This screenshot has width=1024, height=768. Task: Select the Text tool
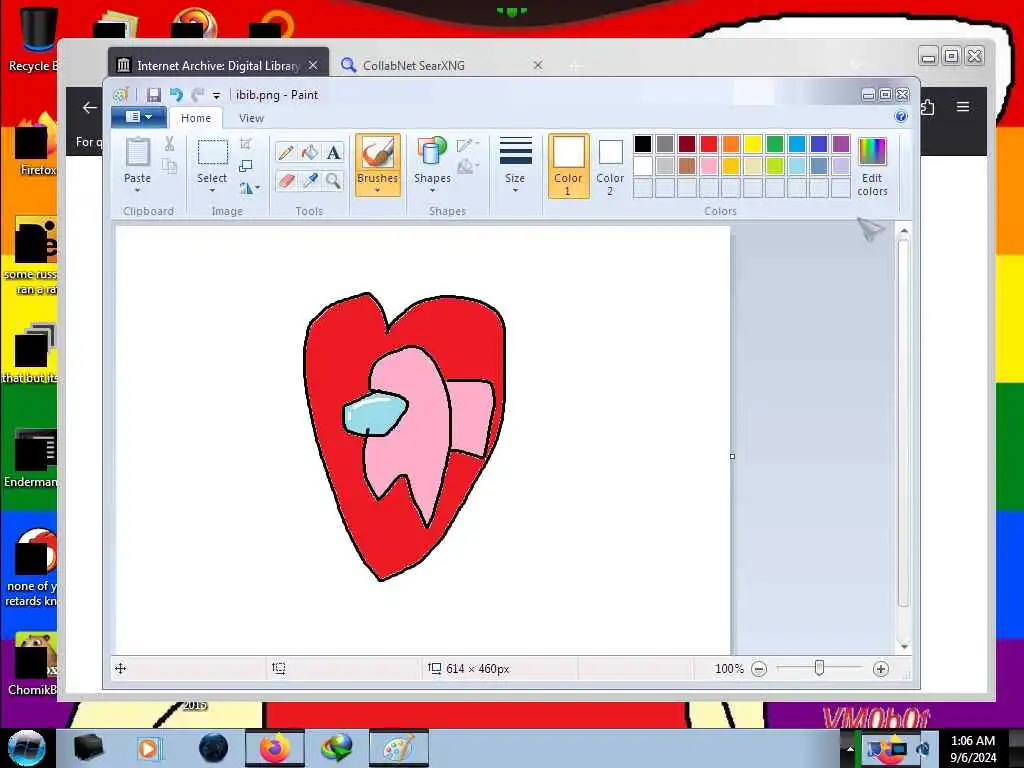pos(334,153)
